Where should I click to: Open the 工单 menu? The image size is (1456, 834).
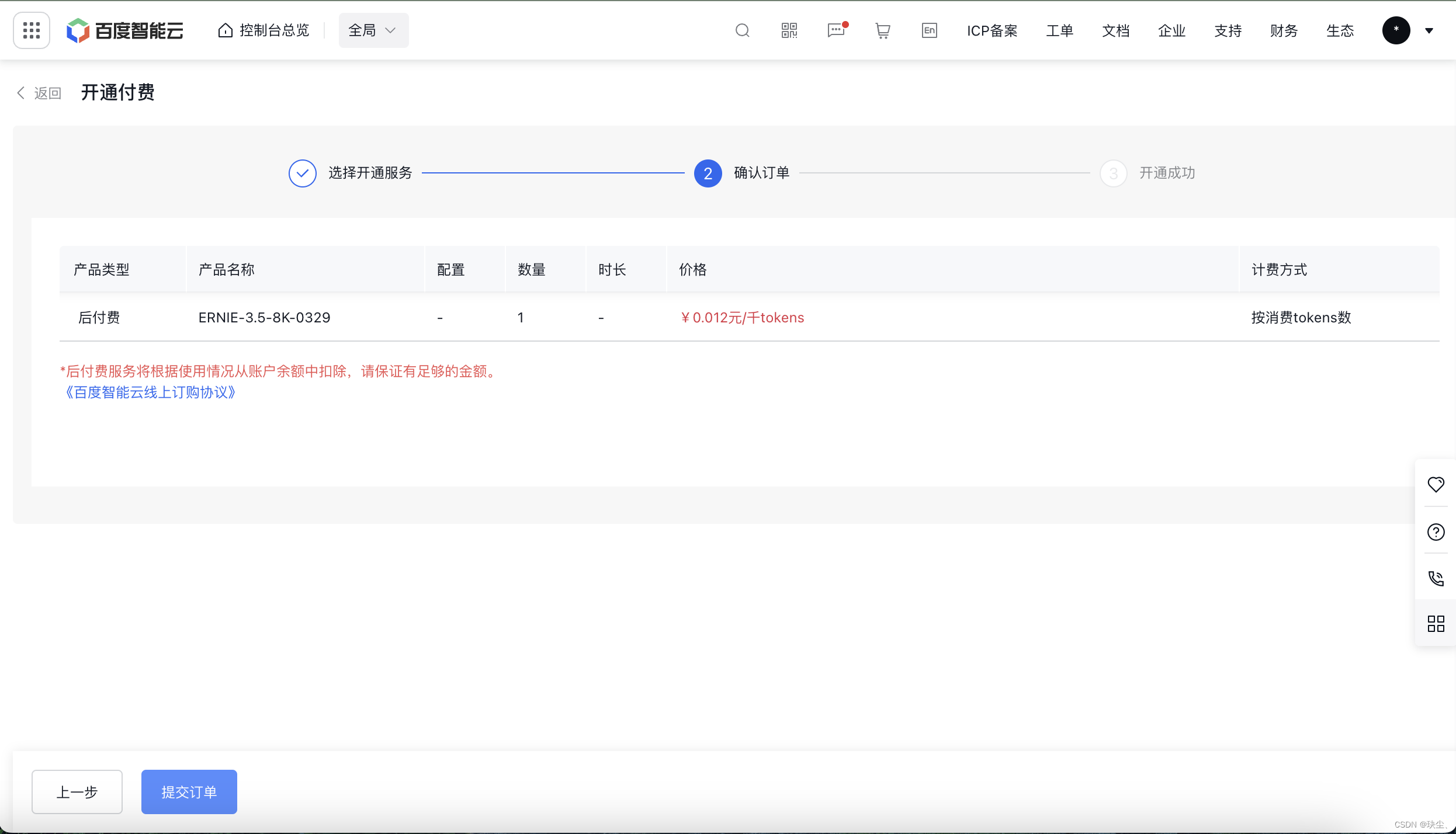pos(1060,30)
